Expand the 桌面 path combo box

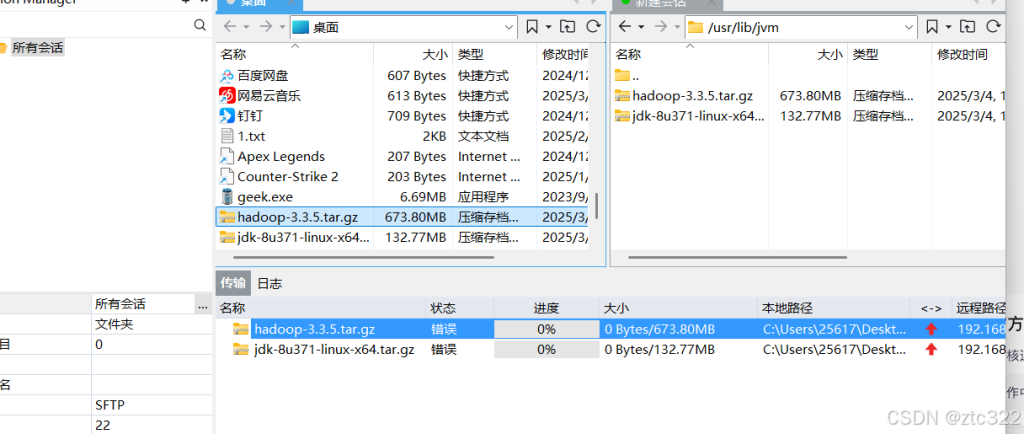click(x=509, y=27)
